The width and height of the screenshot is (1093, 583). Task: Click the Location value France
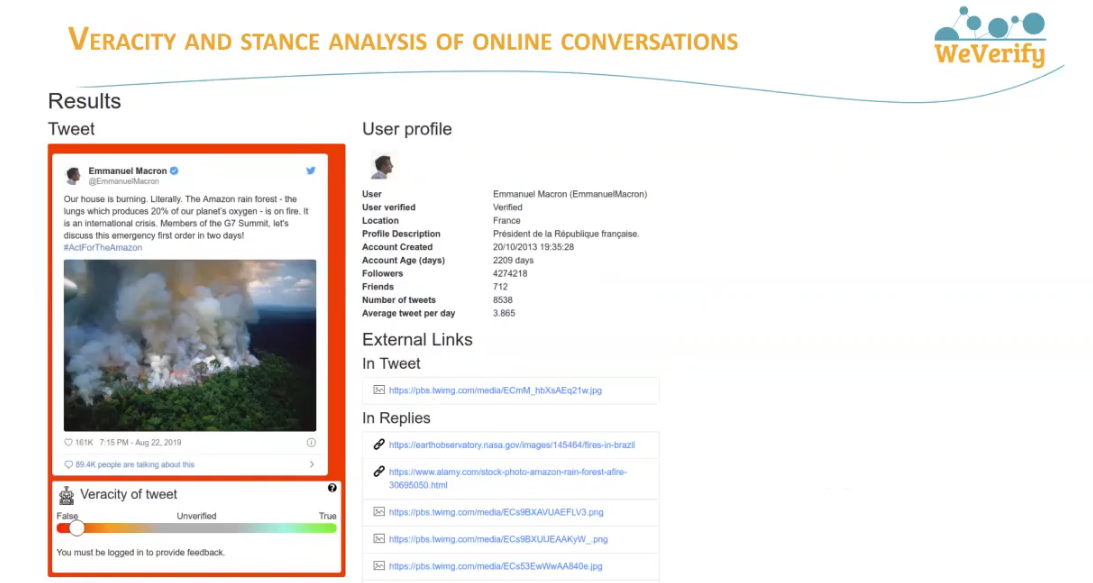point(507,220)
